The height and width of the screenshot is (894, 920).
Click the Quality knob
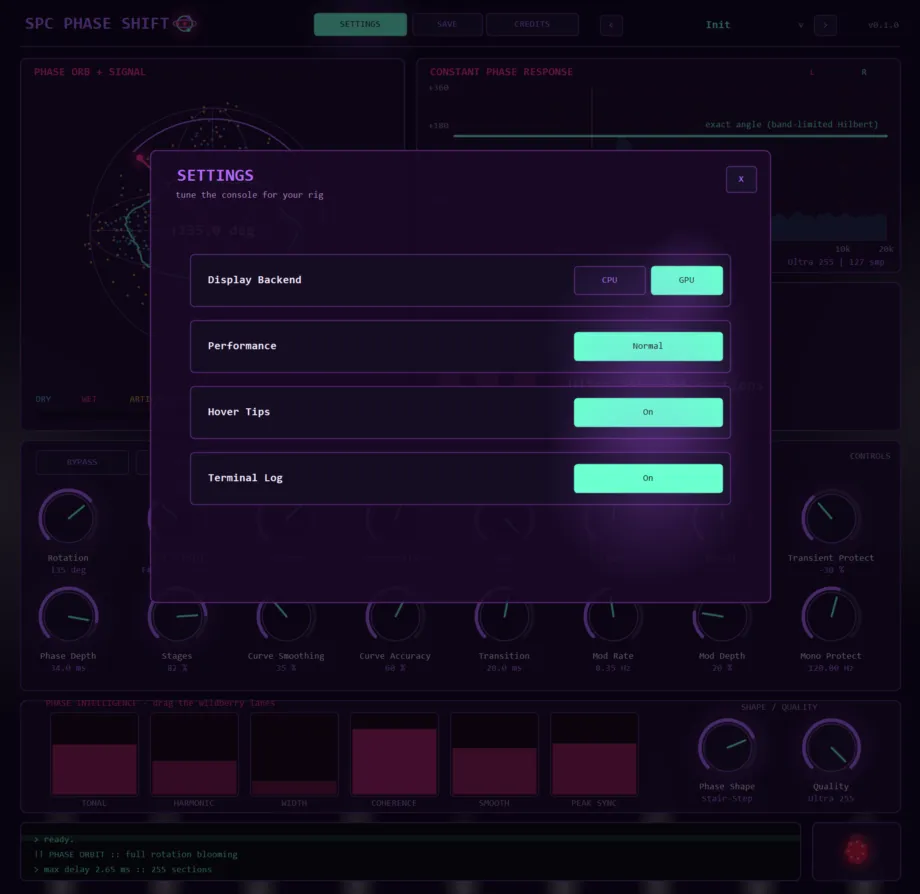(831, 747)
